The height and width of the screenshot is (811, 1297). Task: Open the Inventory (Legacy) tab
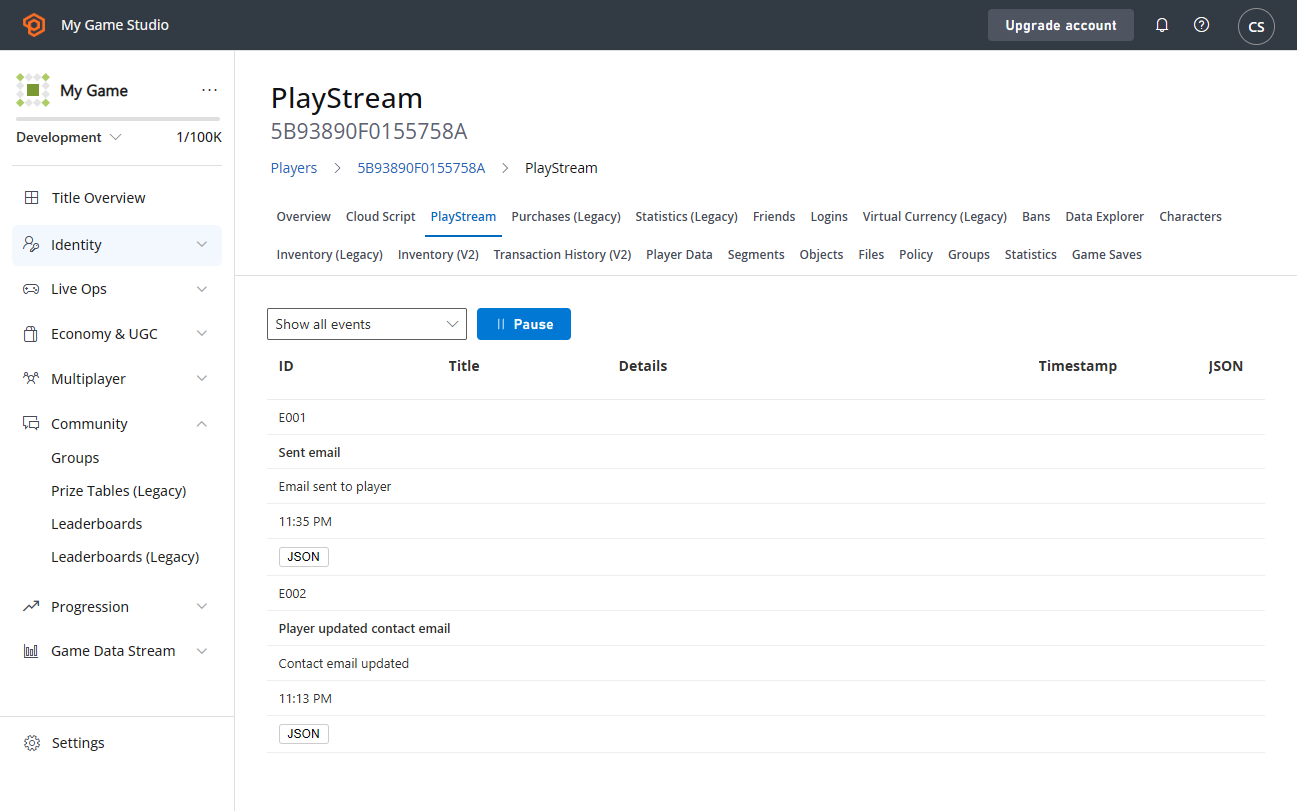tap(330, 254)
